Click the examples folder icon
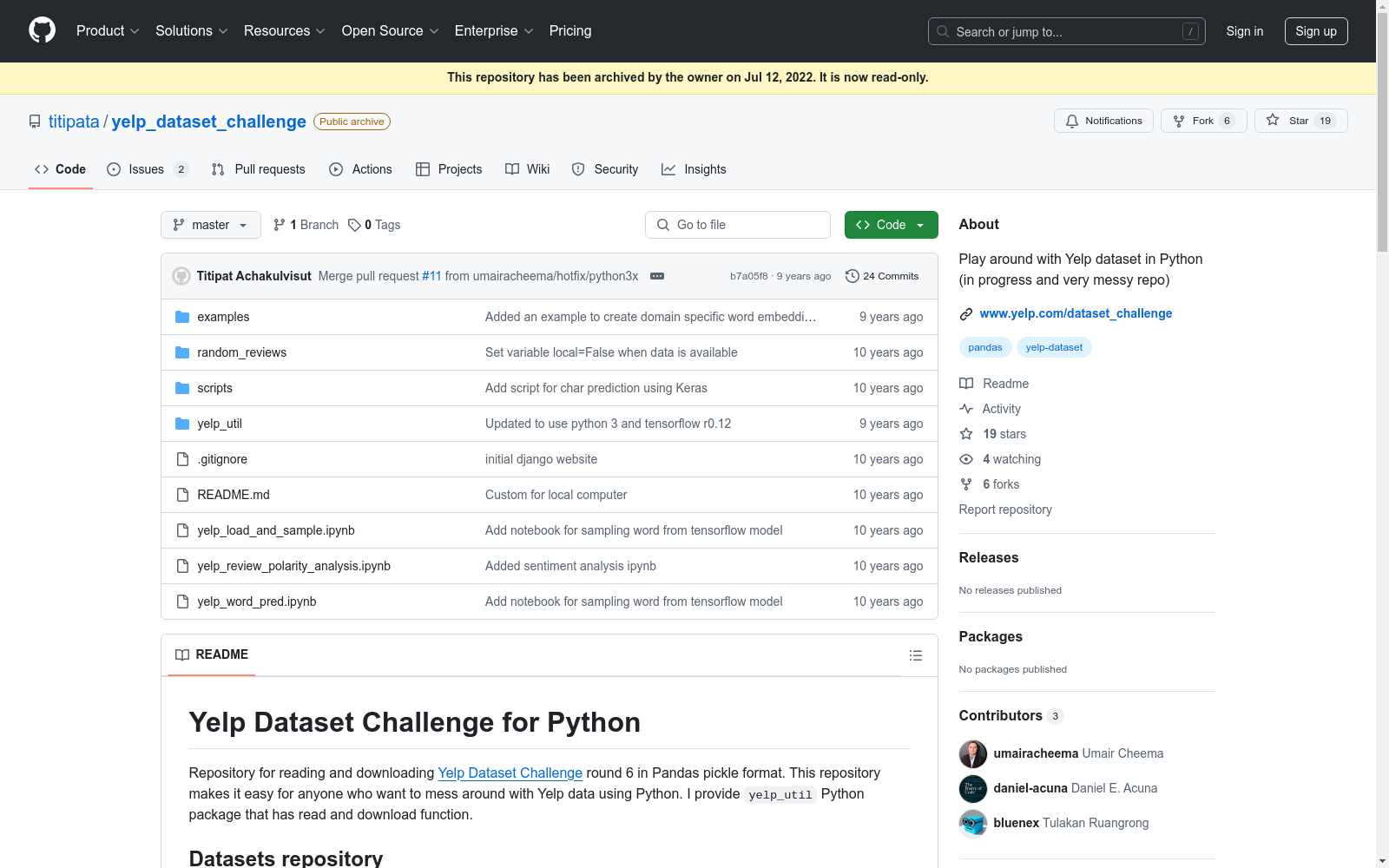The height and width of the screenshot is (868, 1389). pyautogui.click(x=182, y=317)
